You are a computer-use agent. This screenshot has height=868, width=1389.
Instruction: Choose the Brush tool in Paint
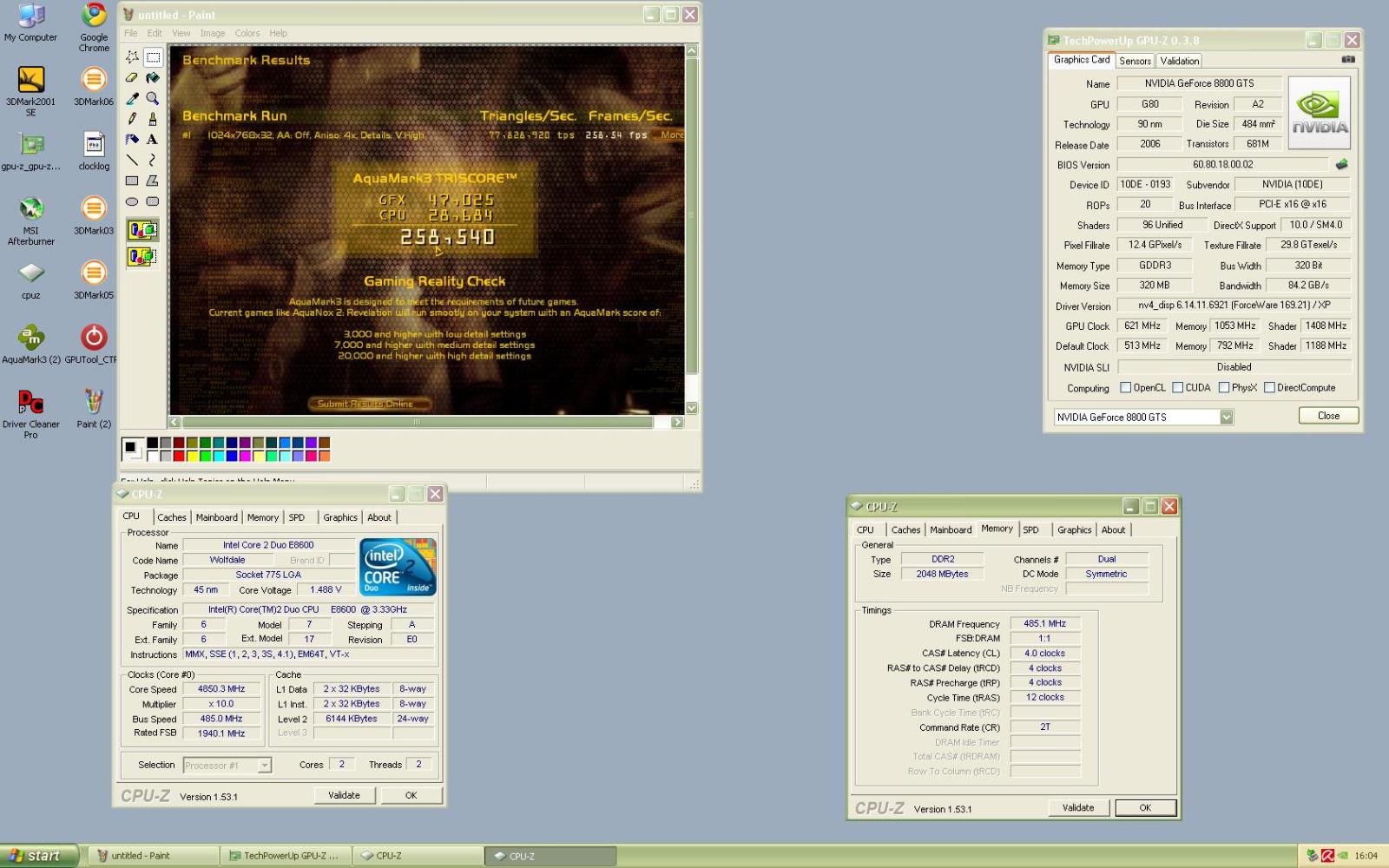153,119
